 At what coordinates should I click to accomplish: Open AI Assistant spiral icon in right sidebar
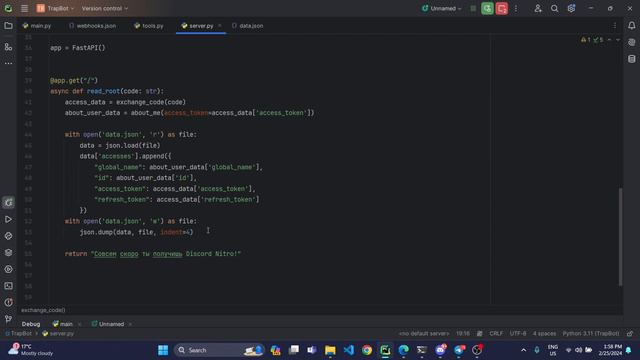click(631, 42)
